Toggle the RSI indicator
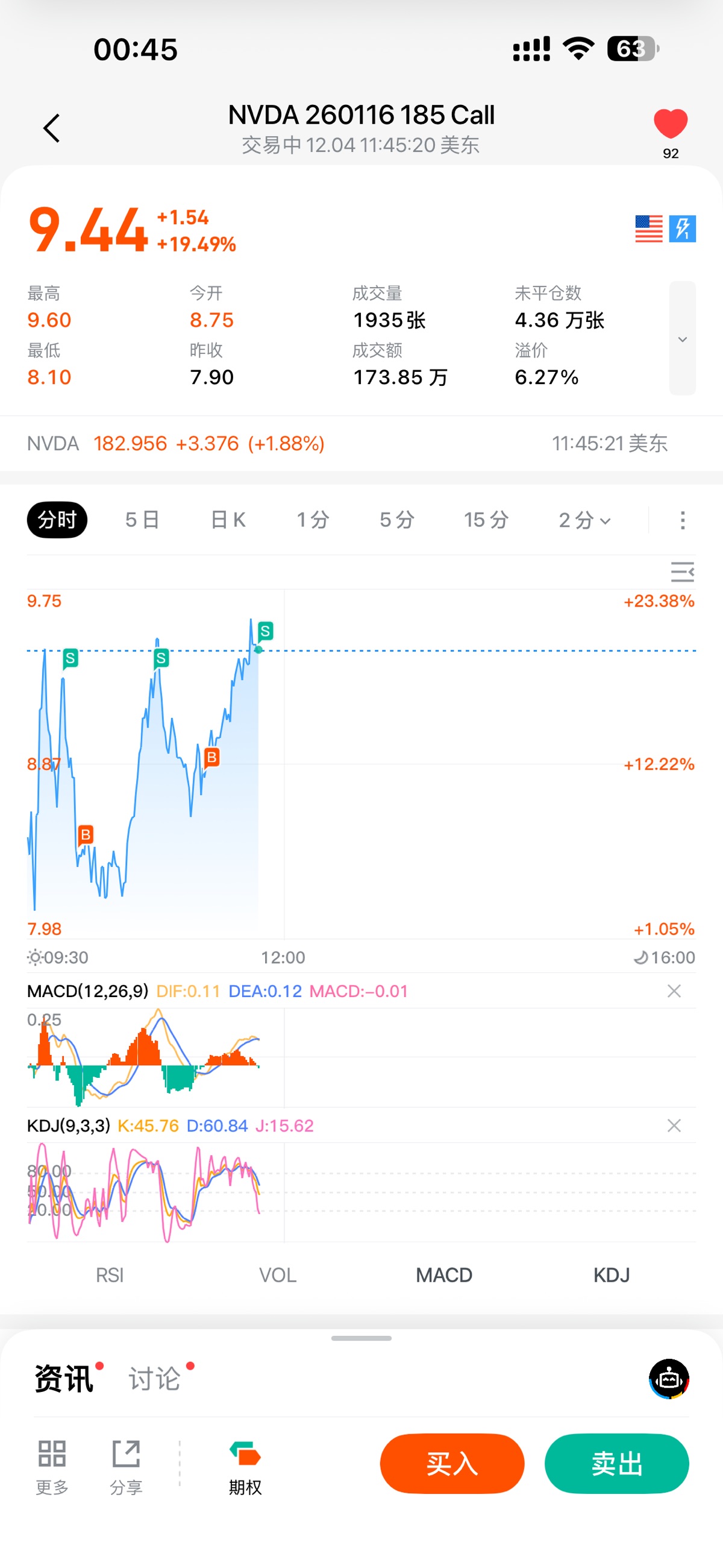 [x=110, y=1274]
